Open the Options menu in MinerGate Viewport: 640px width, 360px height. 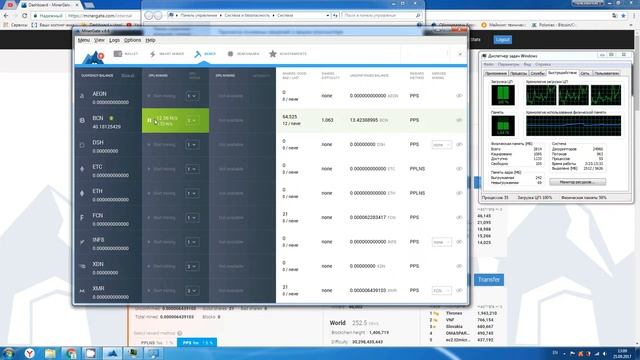pos(132,40)
